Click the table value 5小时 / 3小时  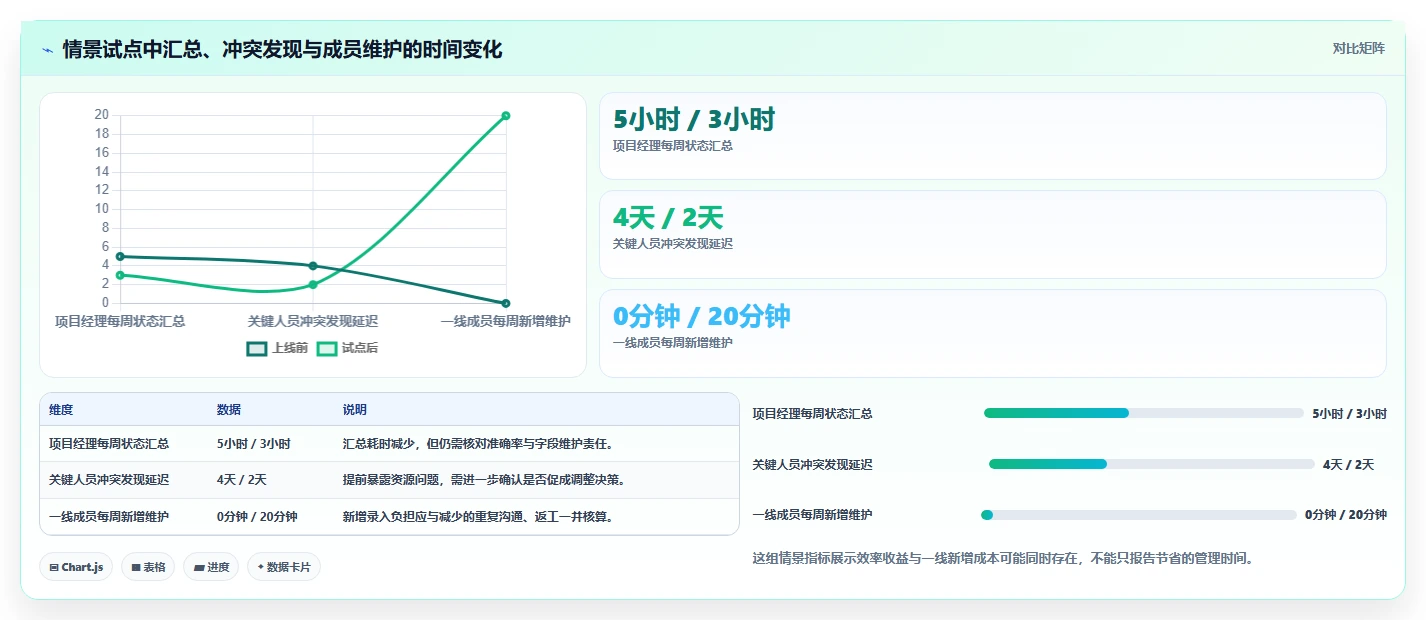pos(254,444)
